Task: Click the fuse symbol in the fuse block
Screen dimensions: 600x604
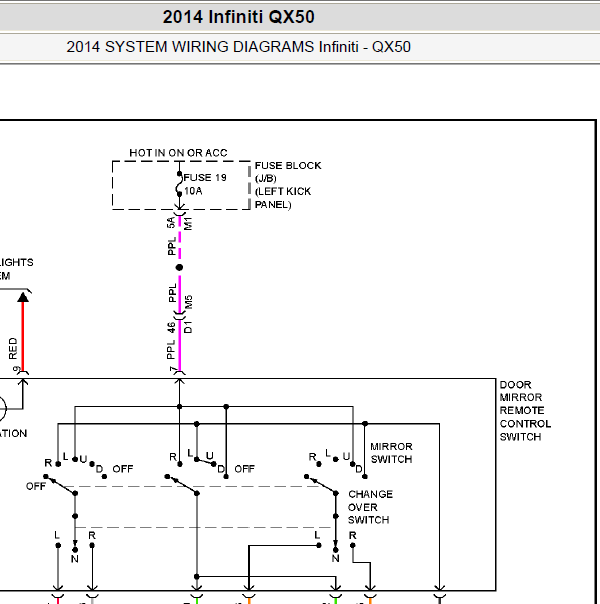Action: pyautogui.click(x=179, y=185)
